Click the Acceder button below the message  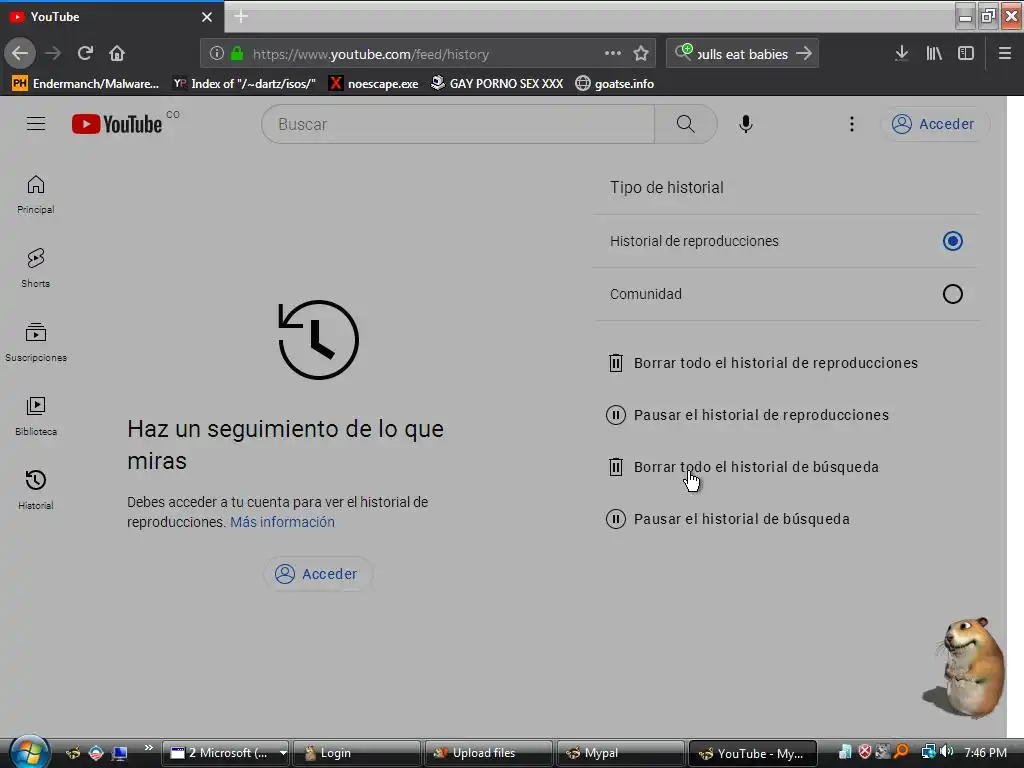317,574
